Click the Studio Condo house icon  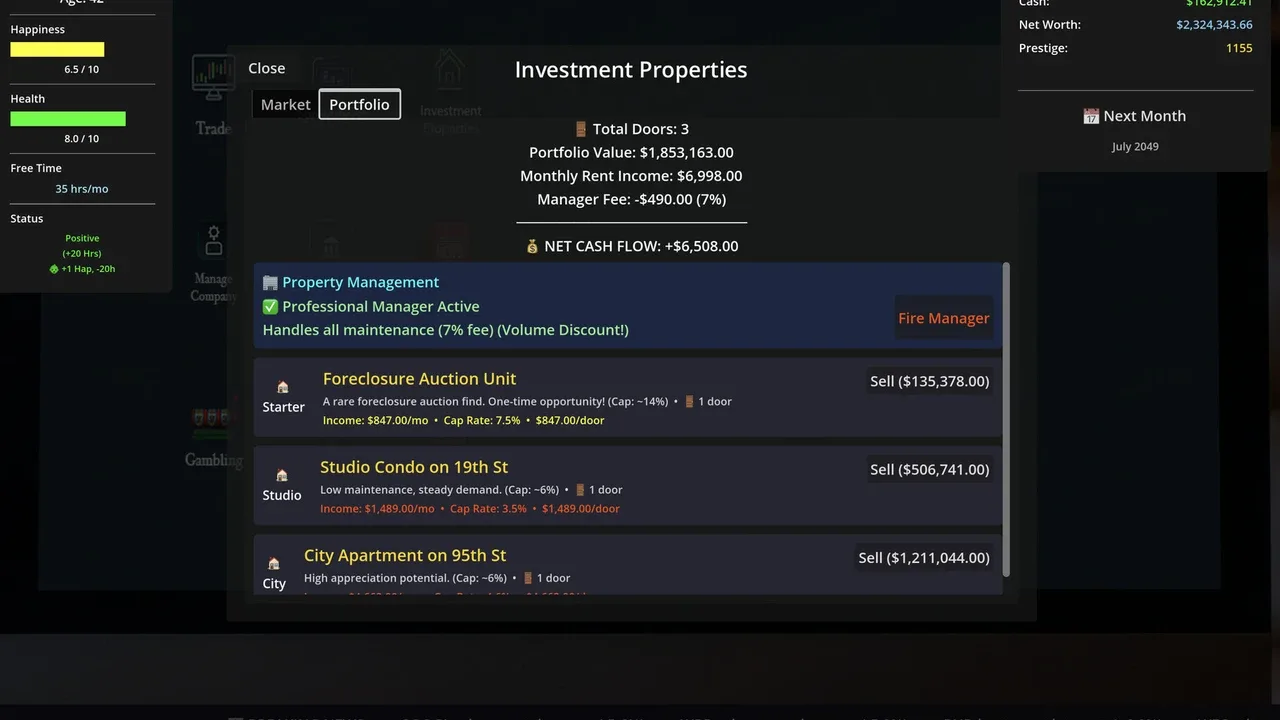tap(282, 475)
